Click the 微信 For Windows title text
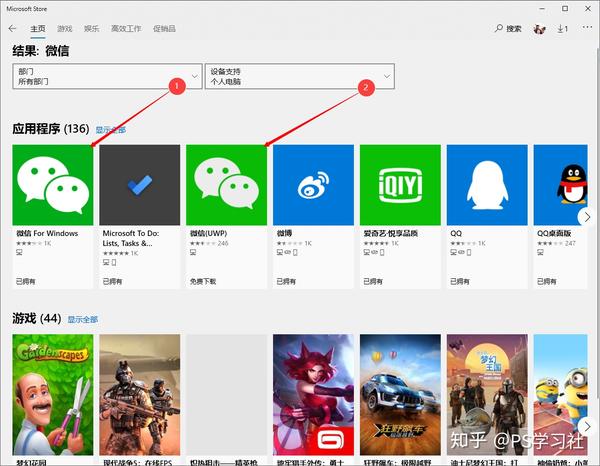 [x=47, y=233]
